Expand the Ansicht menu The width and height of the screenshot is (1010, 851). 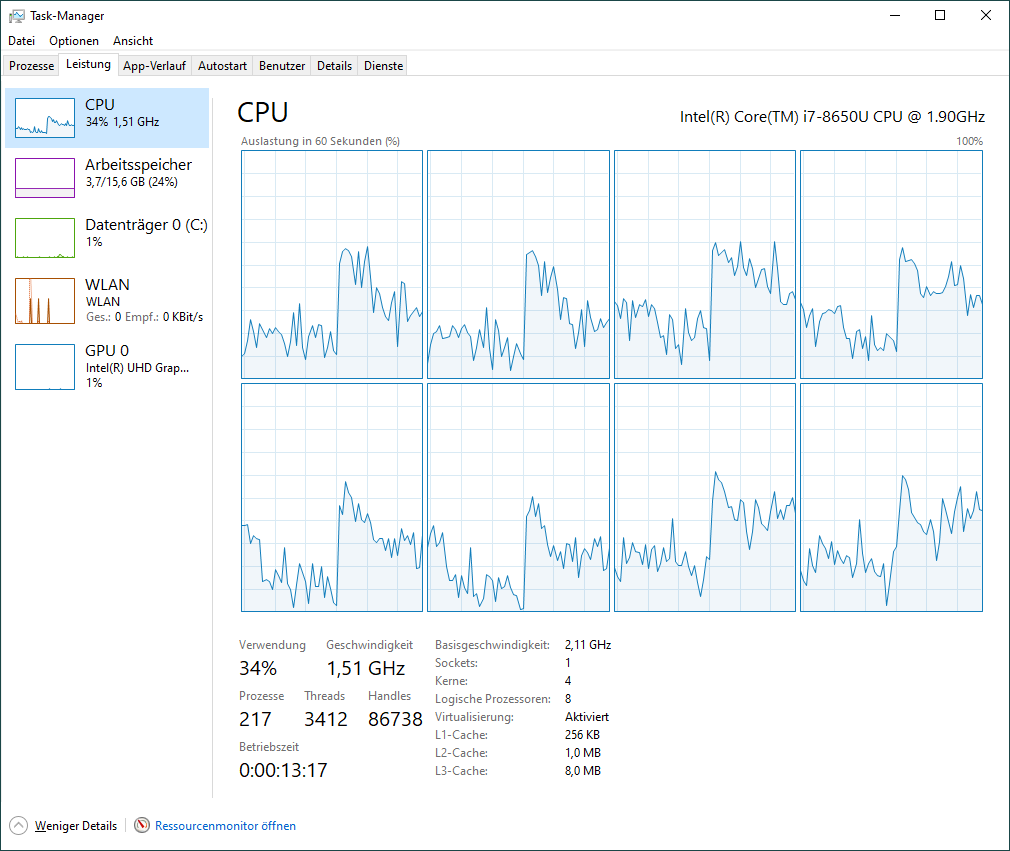(133, 41)
